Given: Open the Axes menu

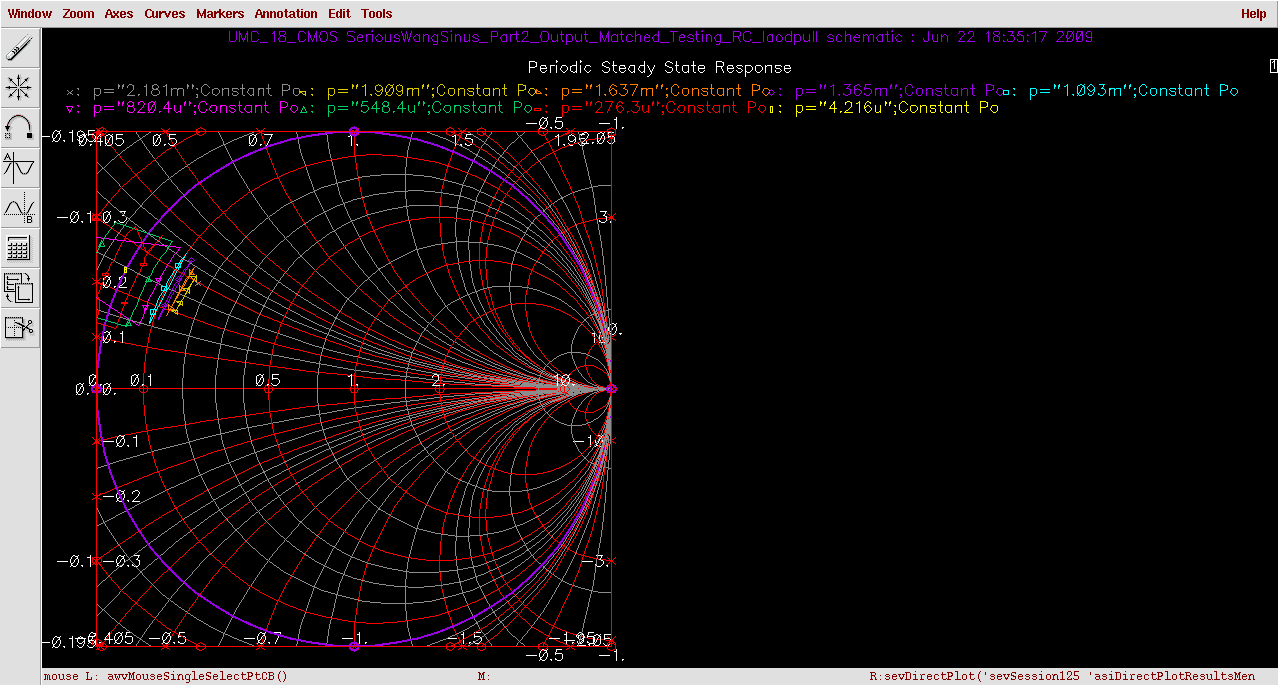Looking at the screenshot, I should 119,14.
